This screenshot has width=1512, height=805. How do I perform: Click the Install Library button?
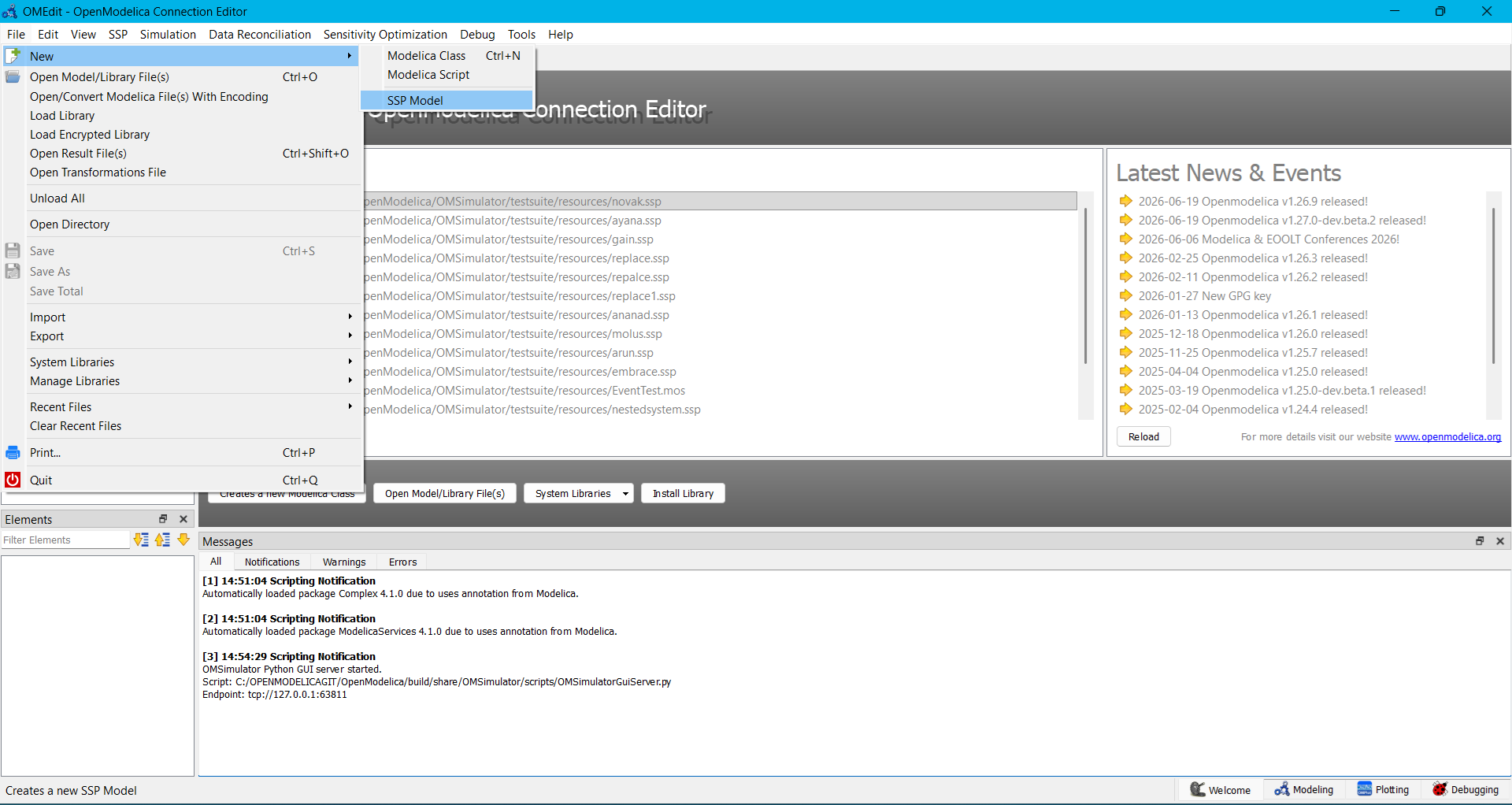pyautogui.click(x=683, y=493)
